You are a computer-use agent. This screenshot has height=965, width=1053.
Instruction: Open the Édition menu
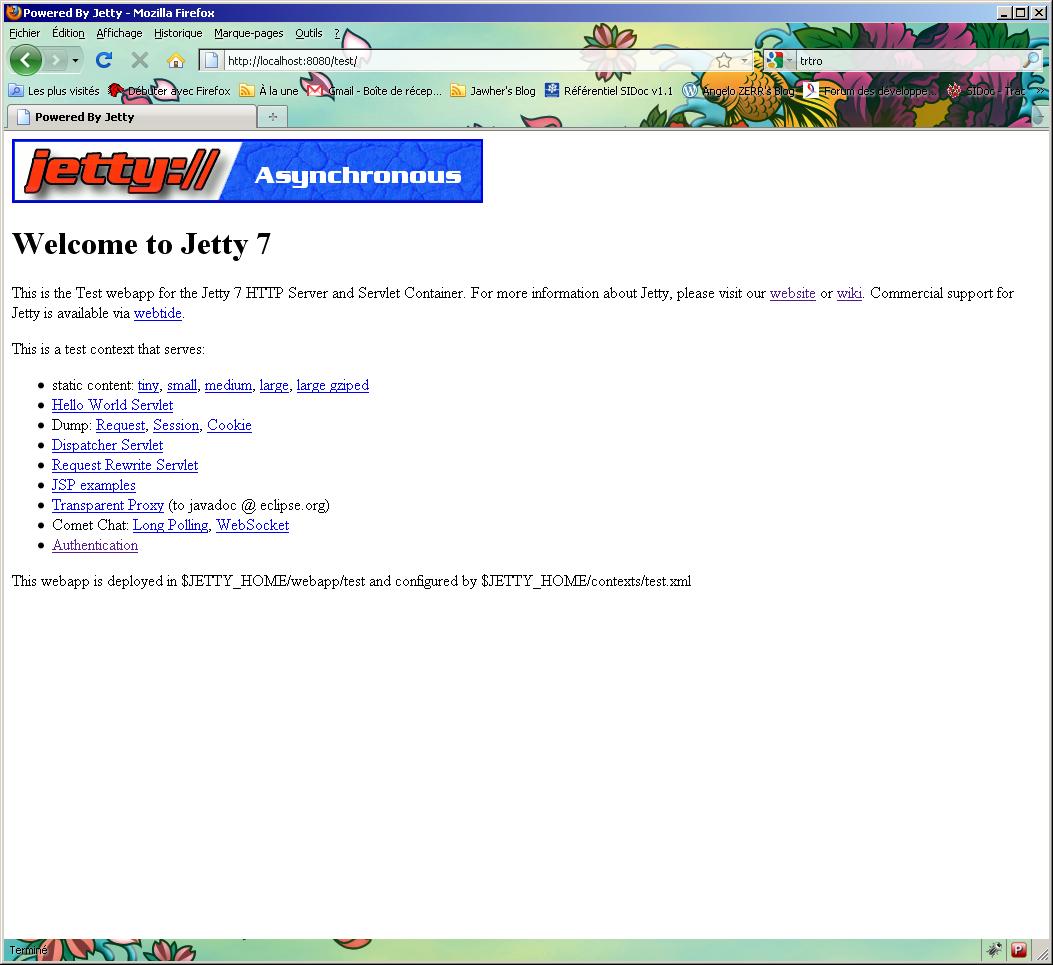pos(68,33)
